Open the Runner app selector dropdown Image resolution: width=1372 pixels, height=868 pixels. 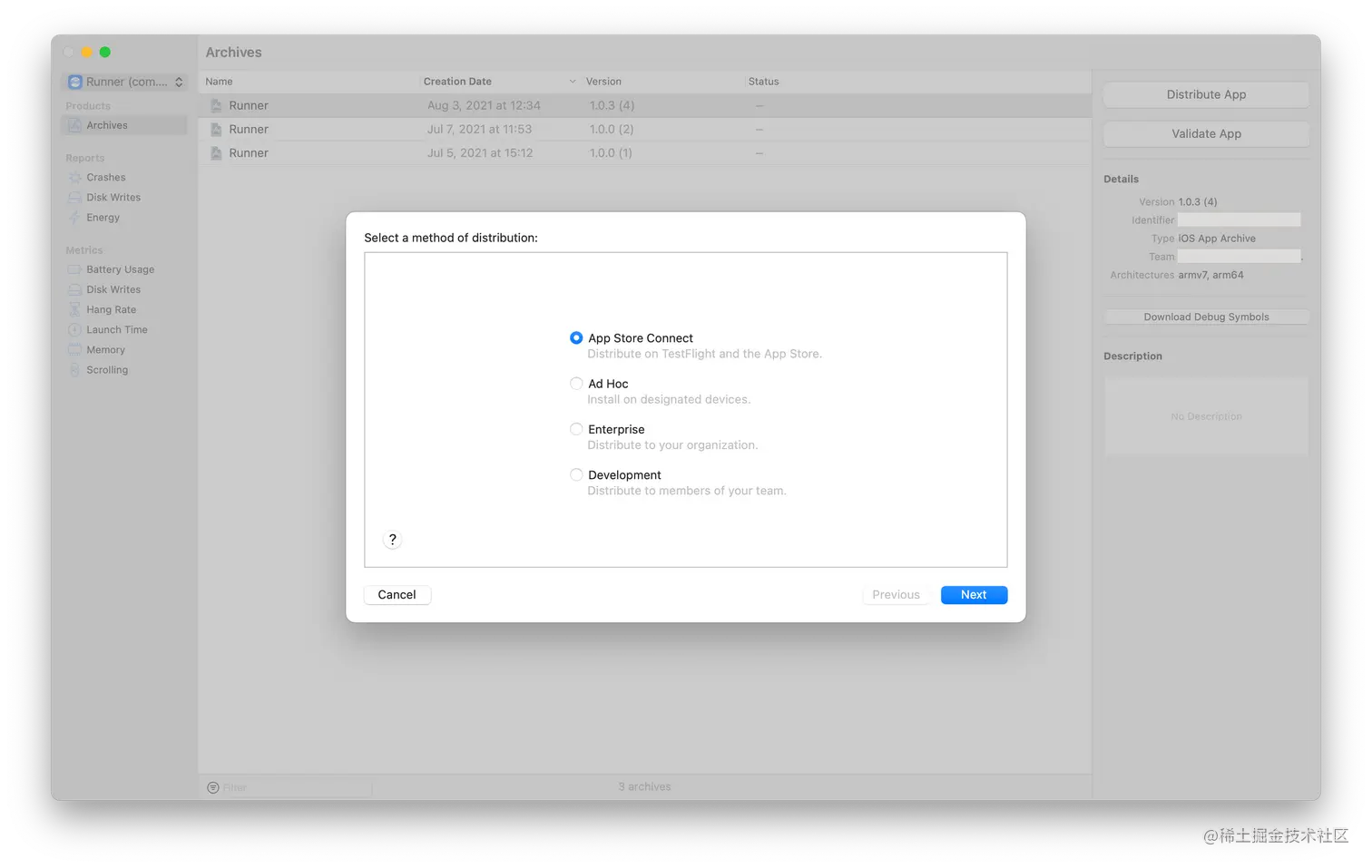(x=124, y=82)
